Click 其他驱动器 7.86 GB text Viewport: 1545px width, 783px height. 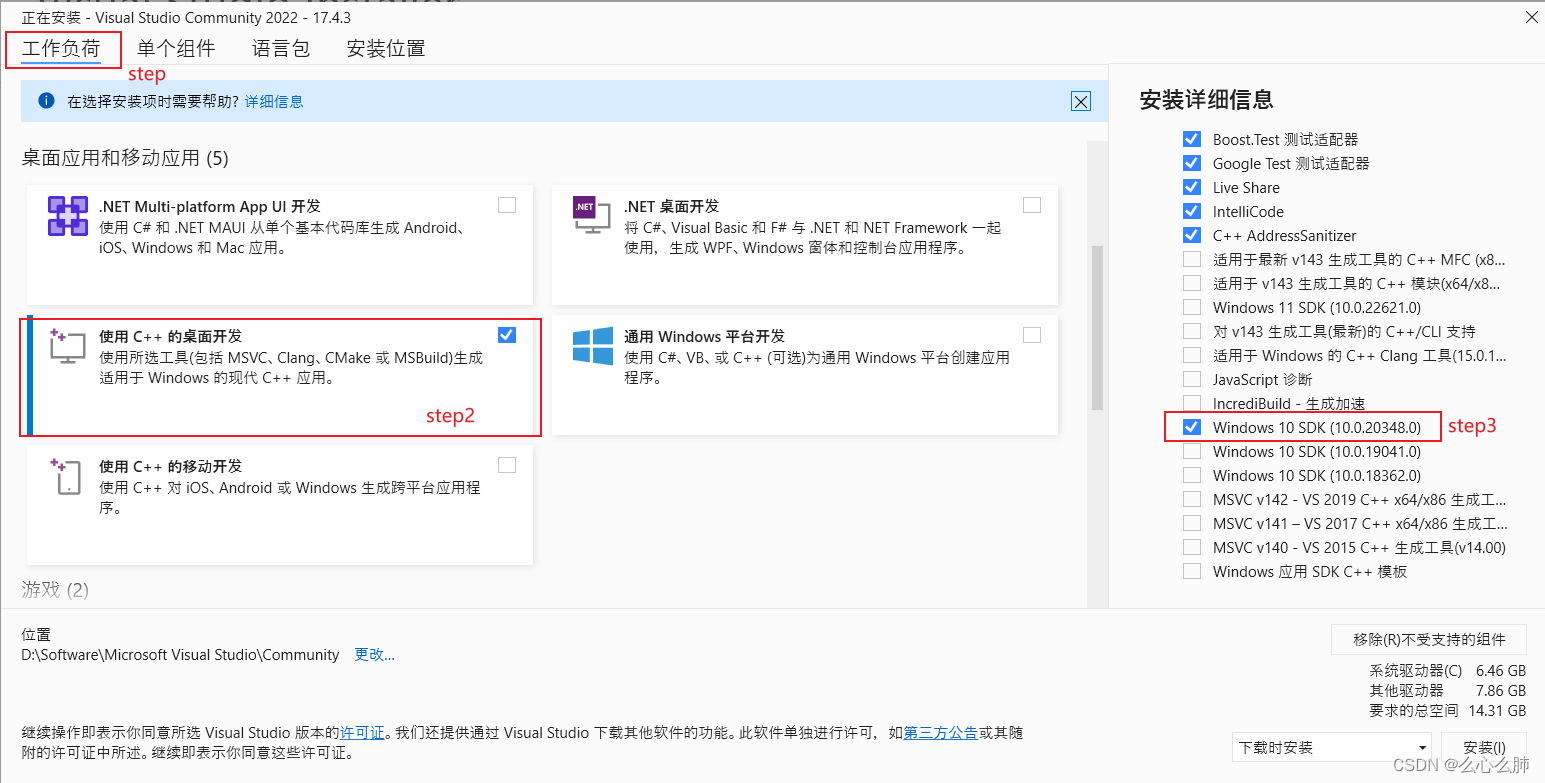(x=1448, y=691)
